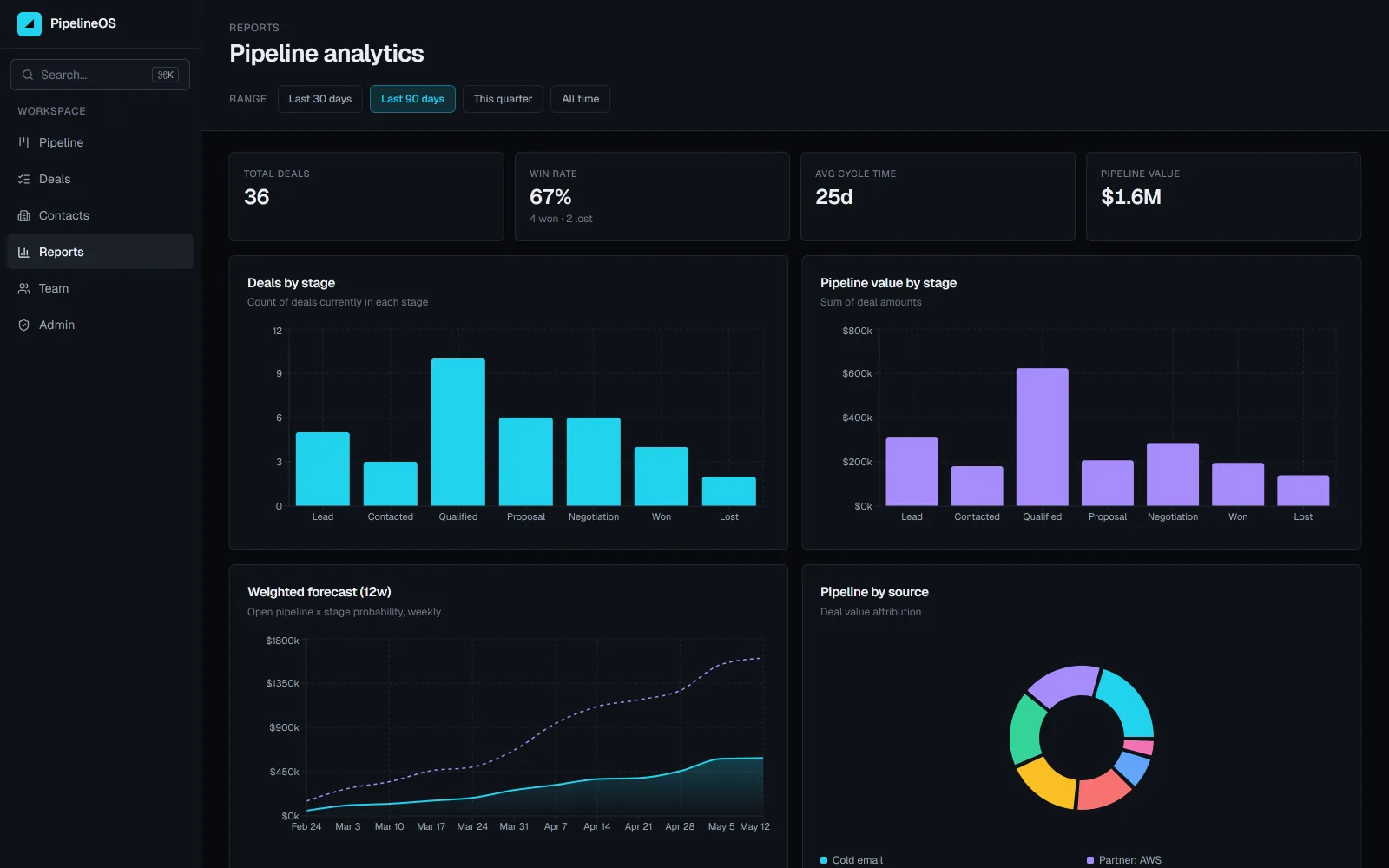
Task: Click the Deals list icon
Action: [24, 179]
